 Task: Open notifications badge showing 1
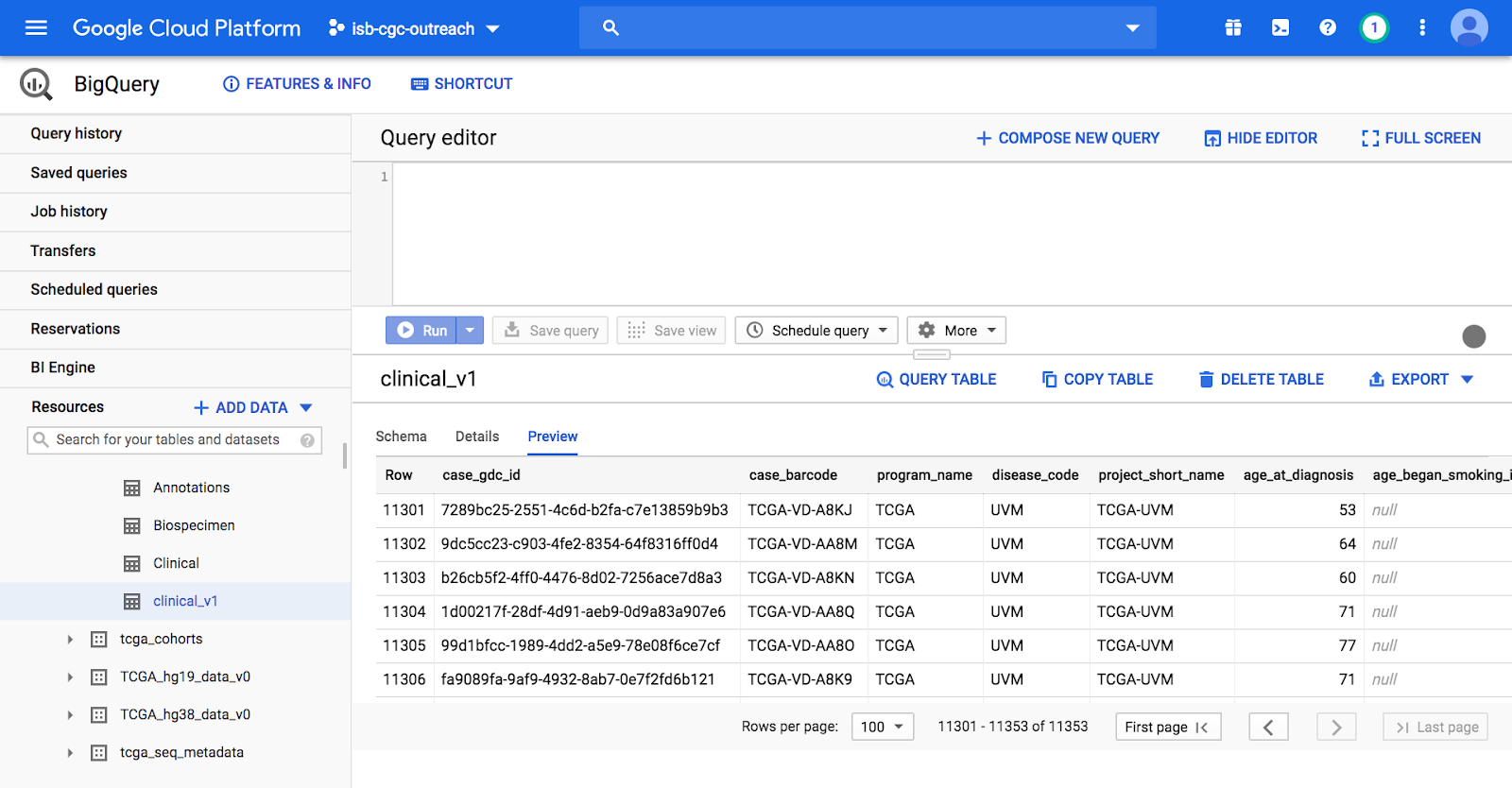(x=1374, y=27)
